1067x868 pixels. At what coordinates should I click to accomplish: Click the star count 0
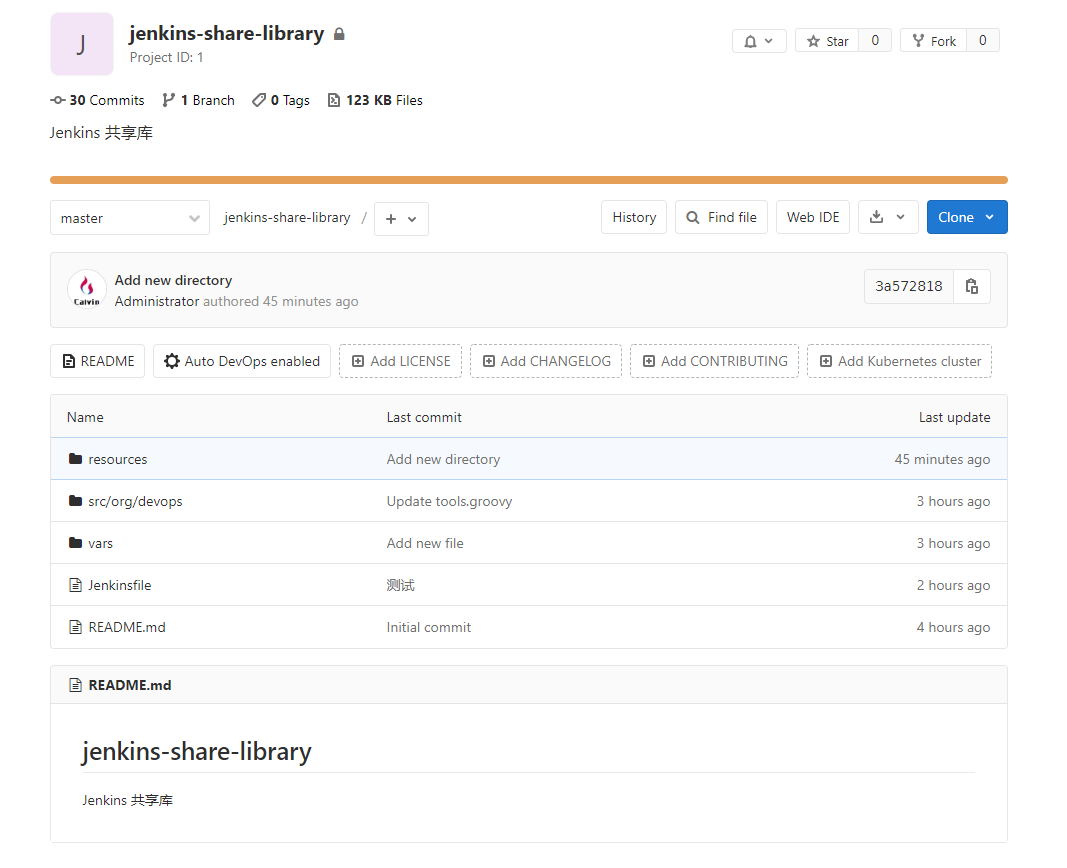[x=875, y=41]
